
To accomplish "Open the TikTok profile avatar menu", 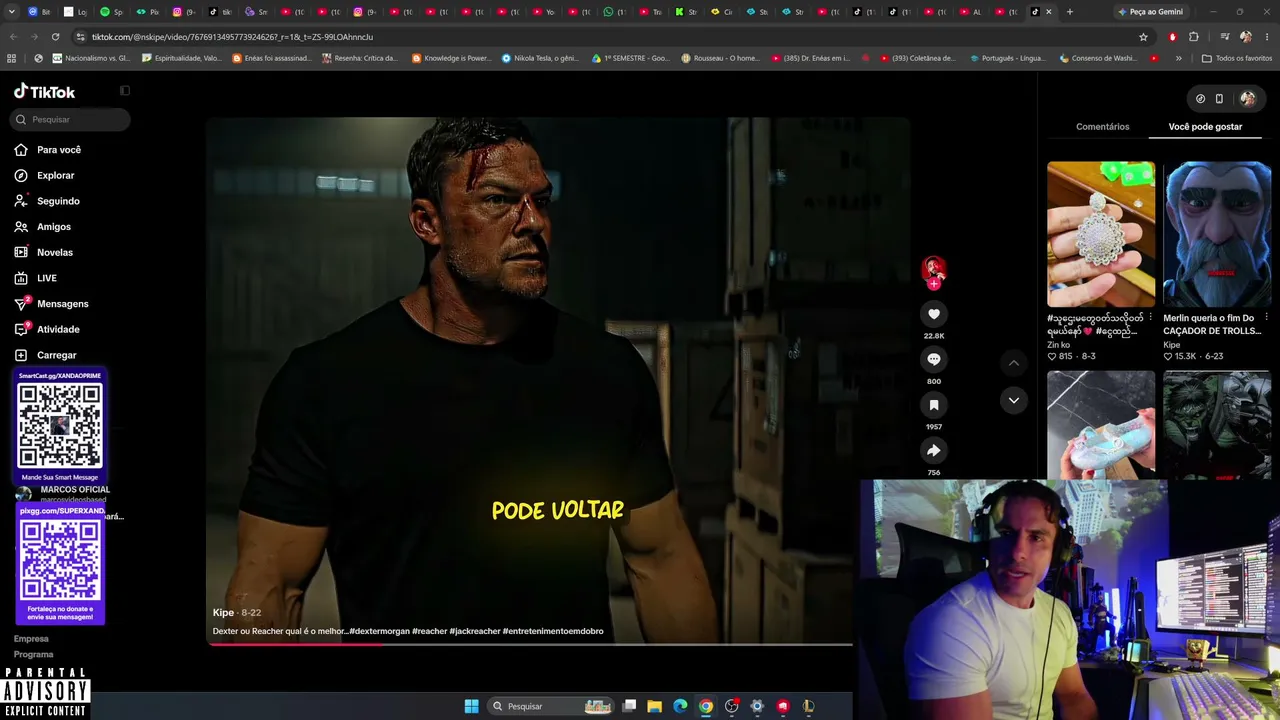I will 1248,99.
